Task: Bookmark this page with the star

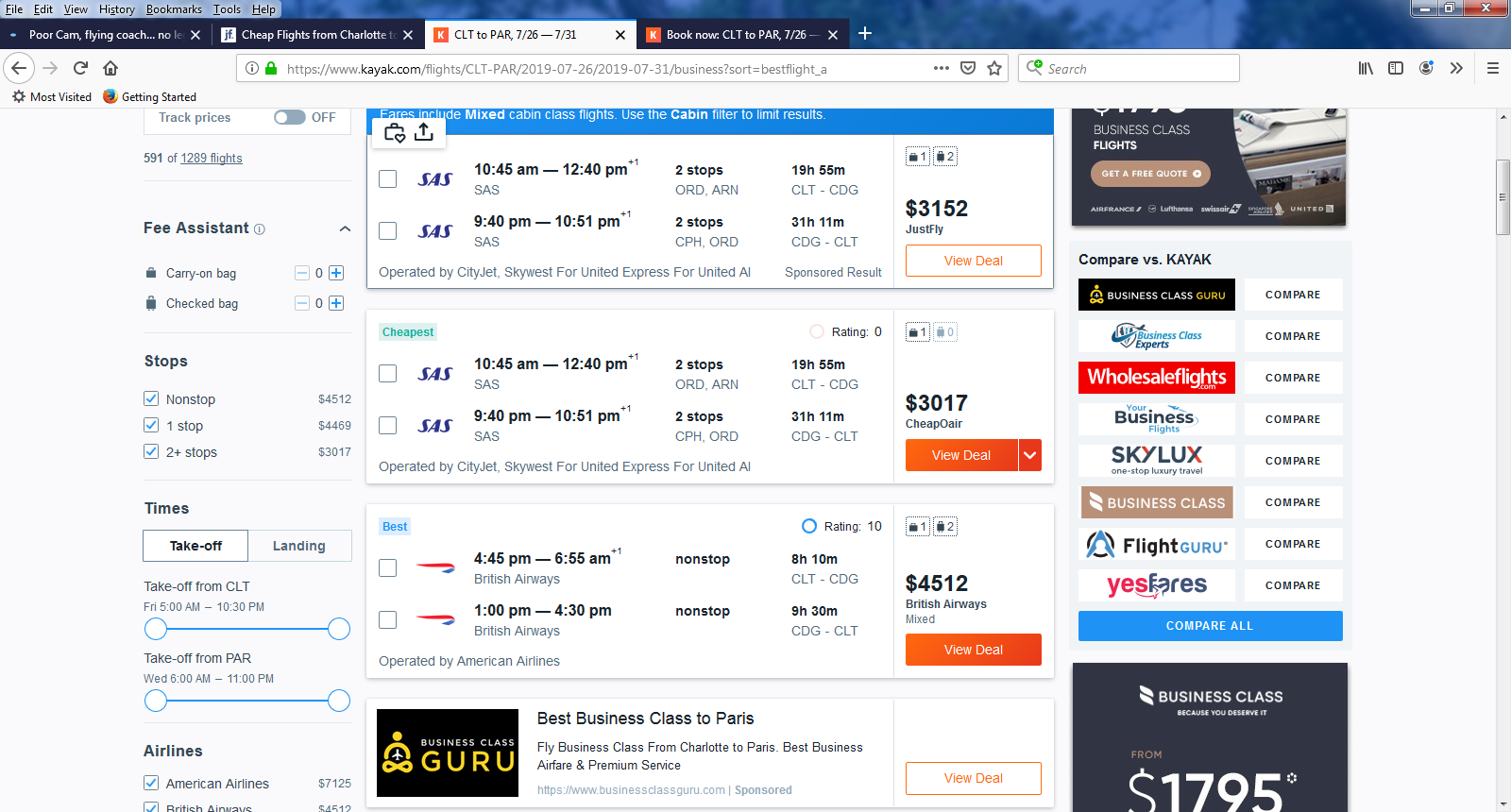Action: click(x=994, y=68)
